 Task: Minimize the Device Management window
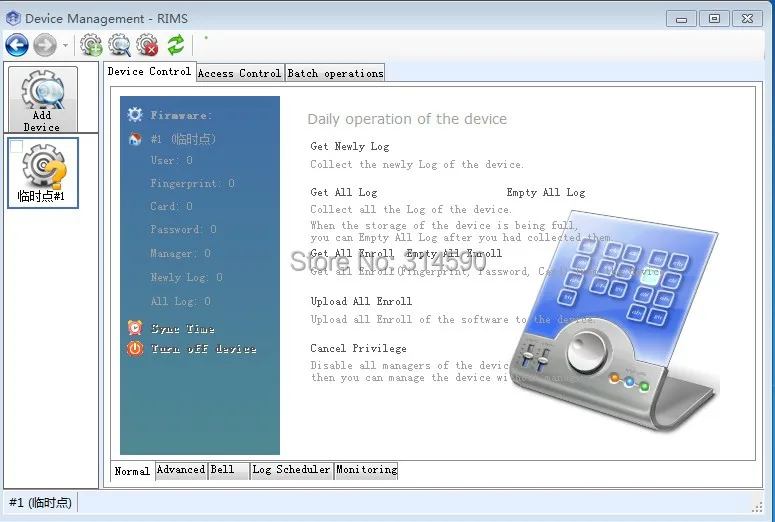point(681,19)
